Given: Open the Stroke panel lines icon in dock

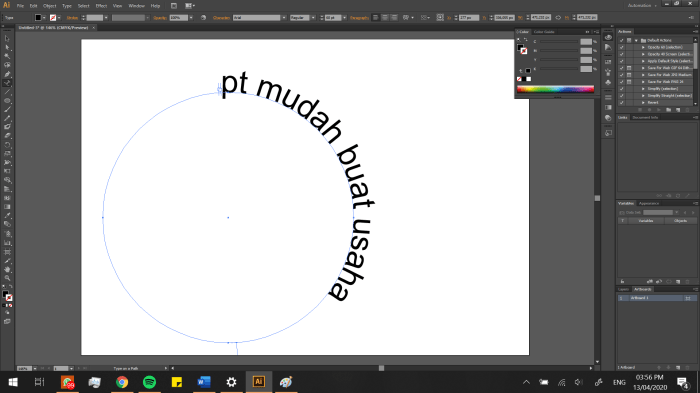Looking at the screenshot, I should point(608,97).
